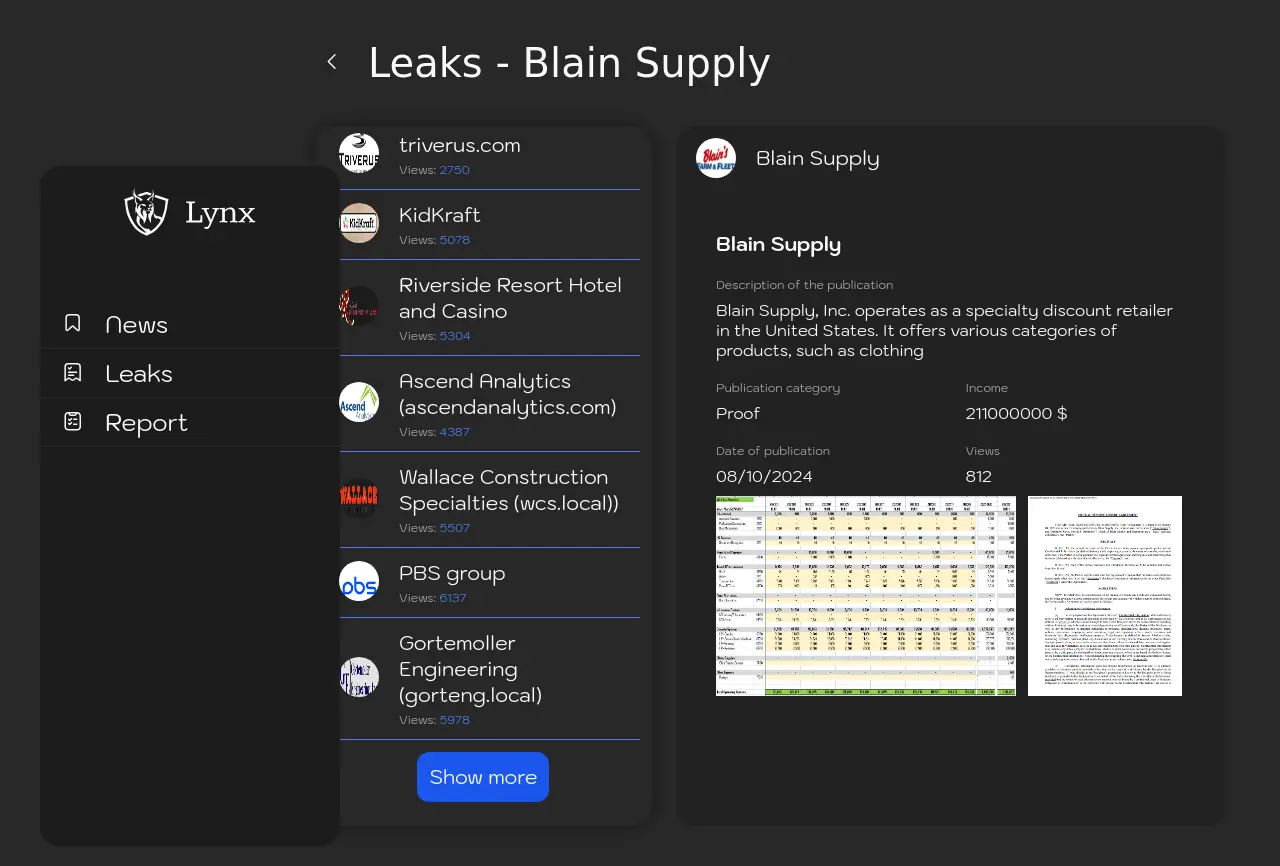Click the back arrow beside the page title
Viewport: 1280px width, 866px height.
332,62
